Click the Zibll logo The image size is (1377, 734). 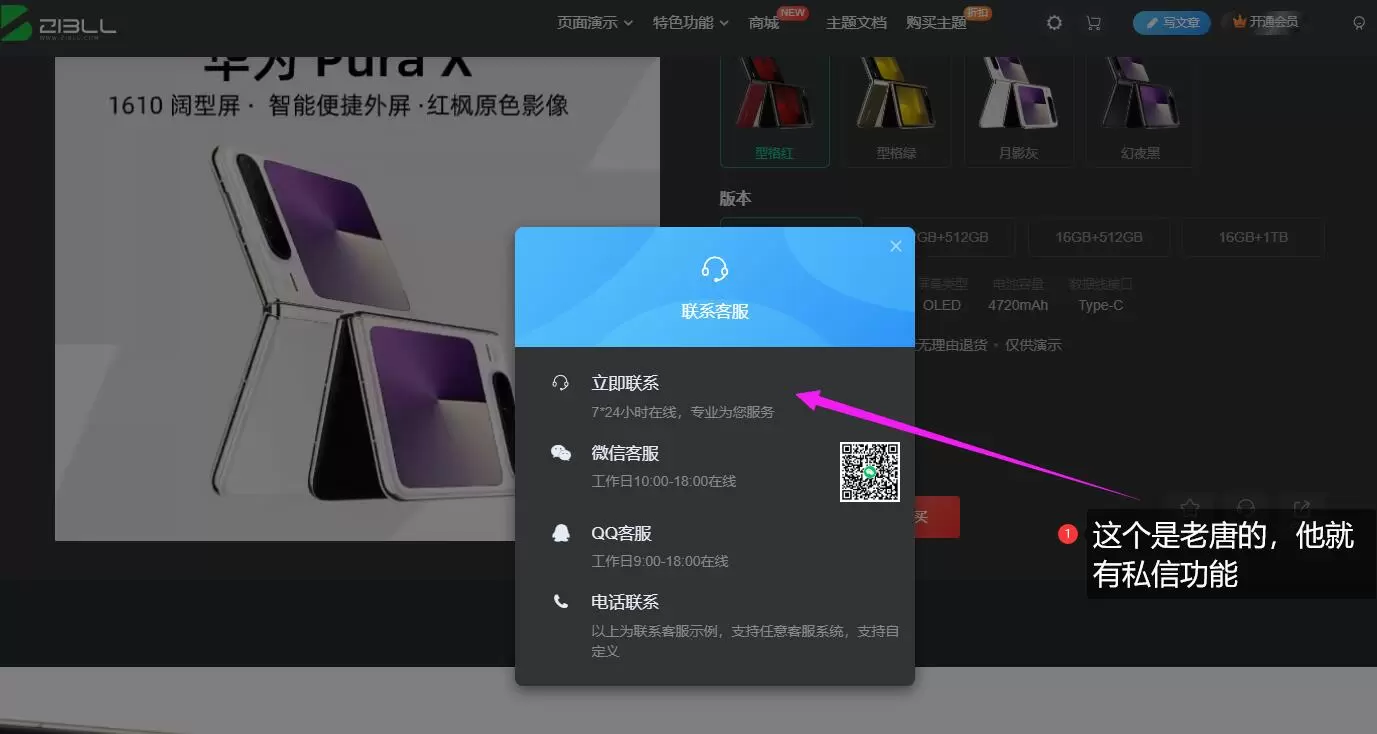[58, 24]
